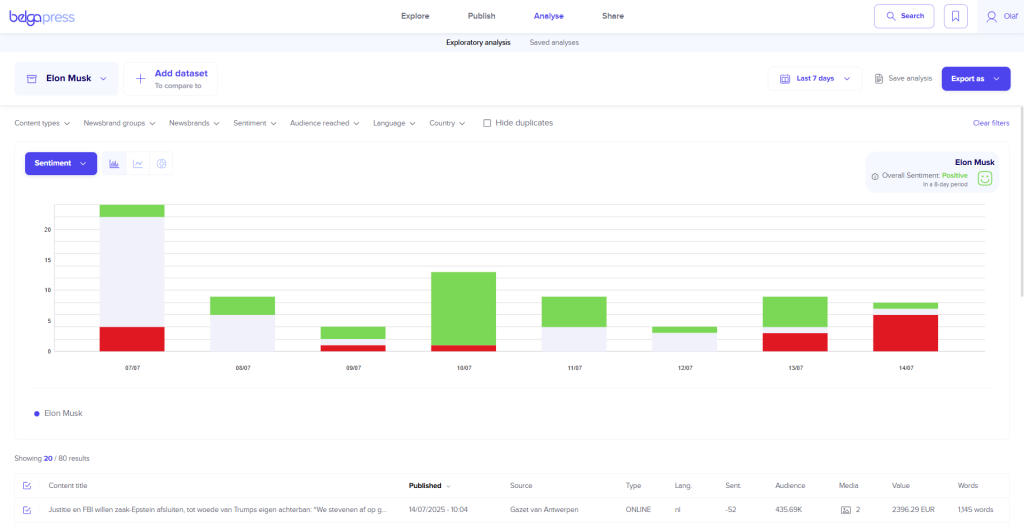Open the bookmarks icon button
The height and width of the screenshot is (527, 1024).
click(x=956, y=16)
